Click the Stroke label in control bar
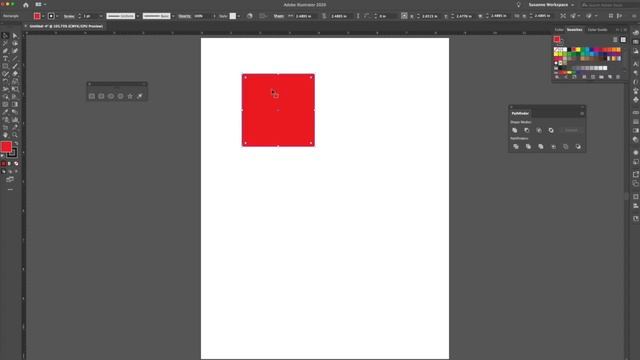The image size is (640, 360). click(x=69, y=16)
